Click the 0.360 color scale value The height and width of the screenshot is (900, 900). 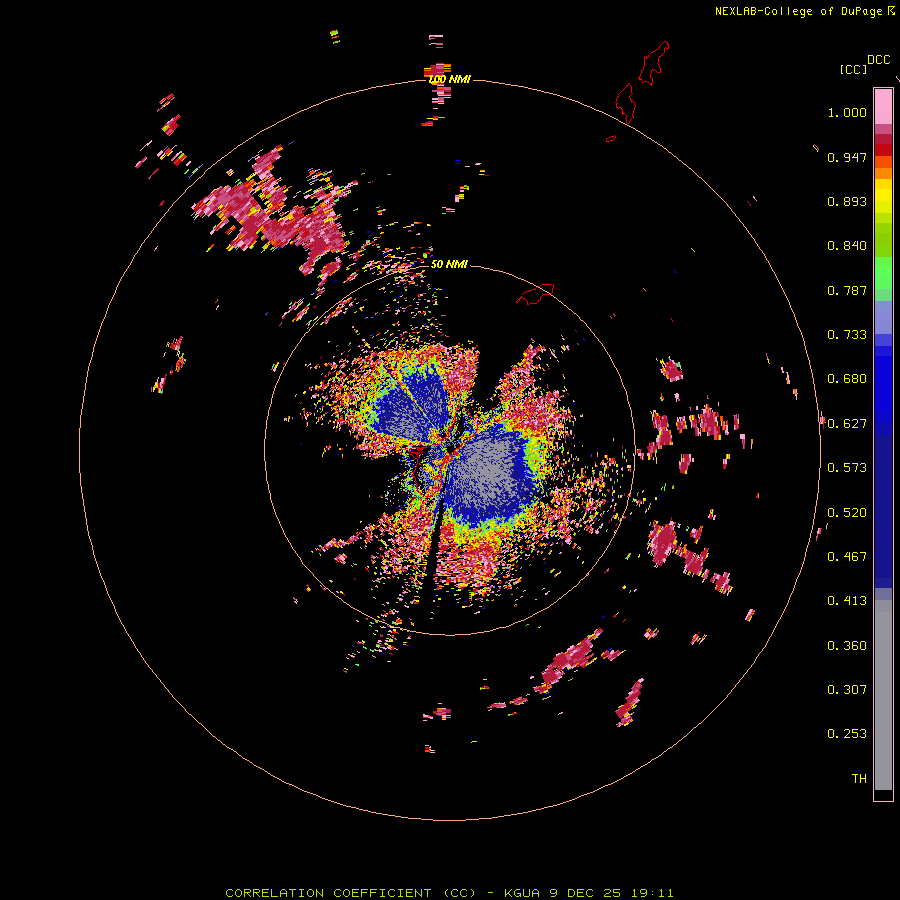pyautogui.click(x=847, y=646)
